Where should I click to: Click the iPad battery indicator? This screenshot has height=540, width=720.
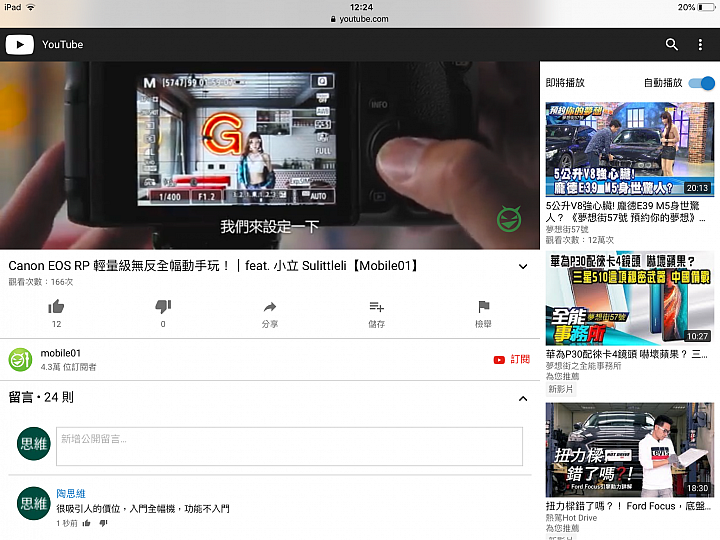tap(706, 7)
